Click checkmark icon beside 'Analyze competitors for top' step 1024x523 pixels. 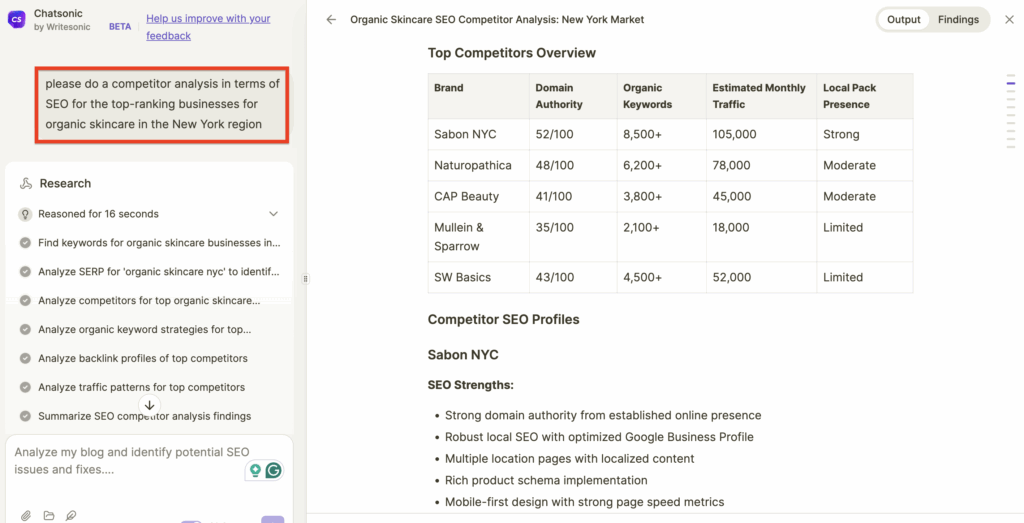point(25,300)
